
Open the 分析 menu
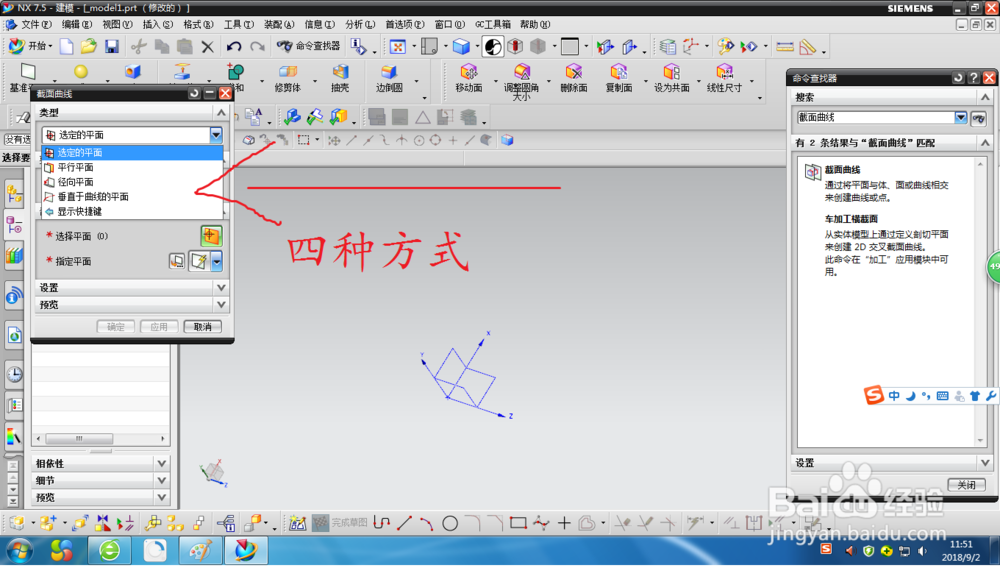(360, 24)
